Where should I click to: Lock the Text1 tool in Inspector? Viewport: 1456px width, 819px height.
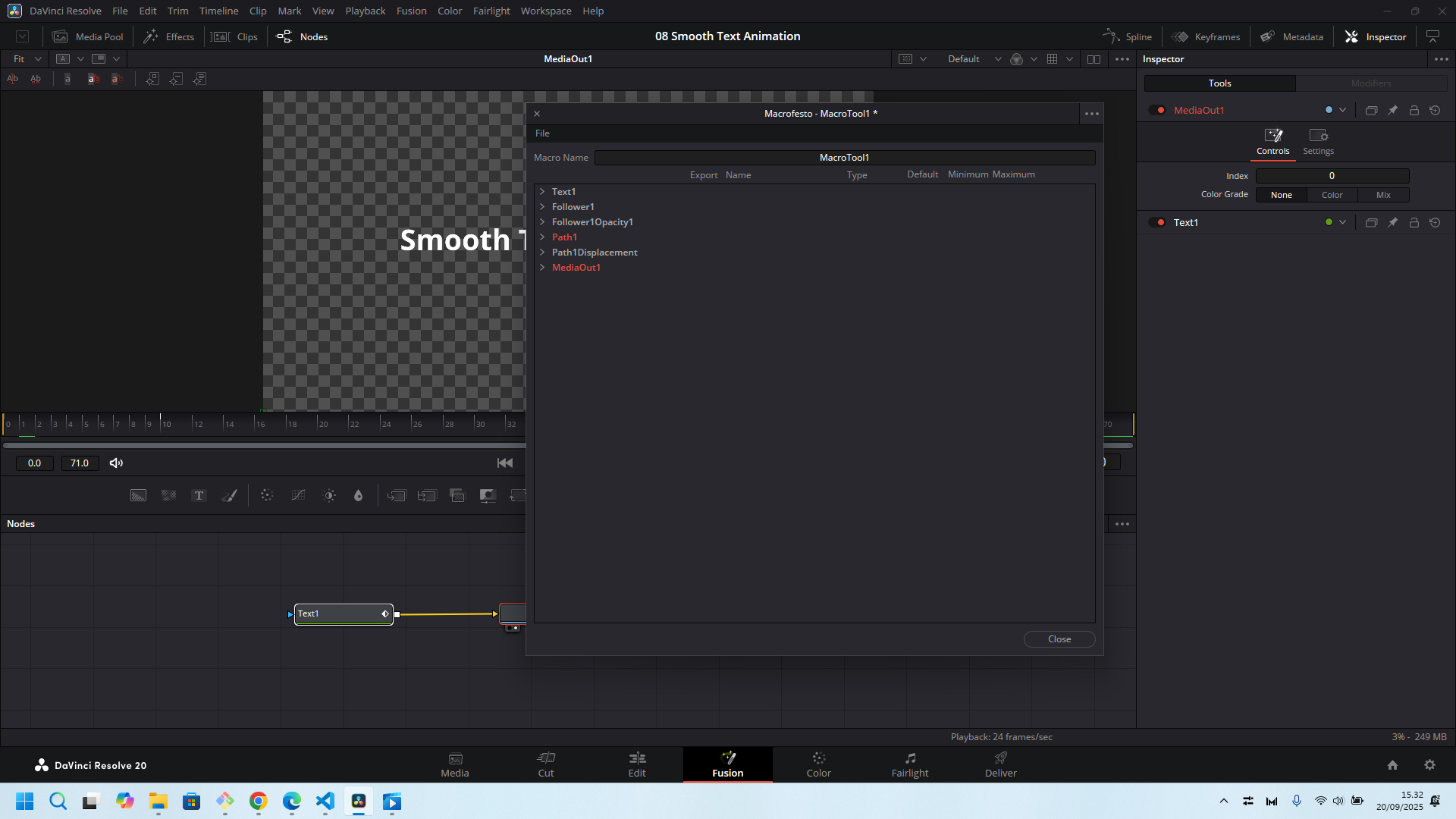click(x=1414, y=222)
